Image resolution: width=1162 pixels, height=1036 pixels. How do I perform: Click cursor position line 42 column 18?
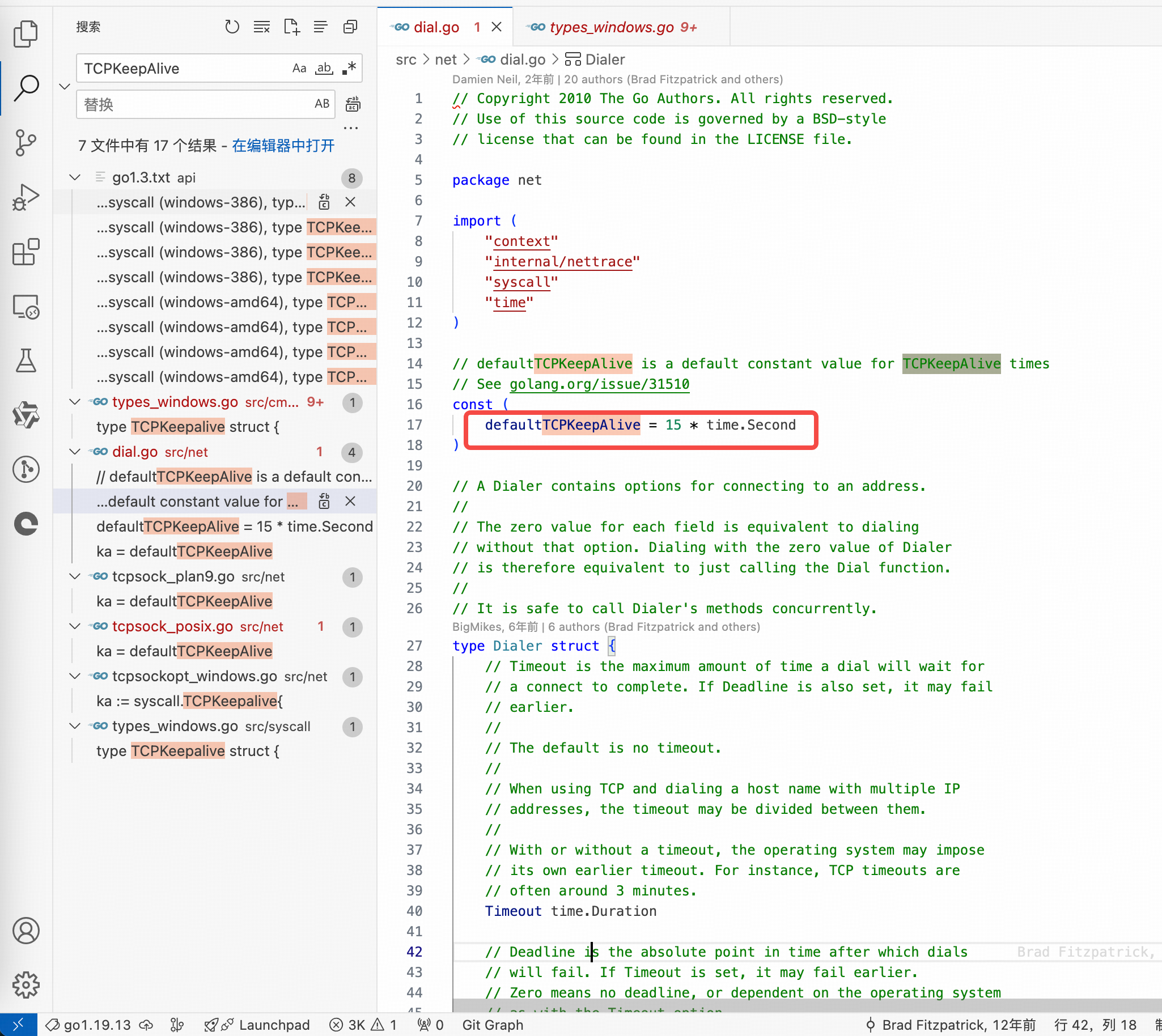1095,1025
